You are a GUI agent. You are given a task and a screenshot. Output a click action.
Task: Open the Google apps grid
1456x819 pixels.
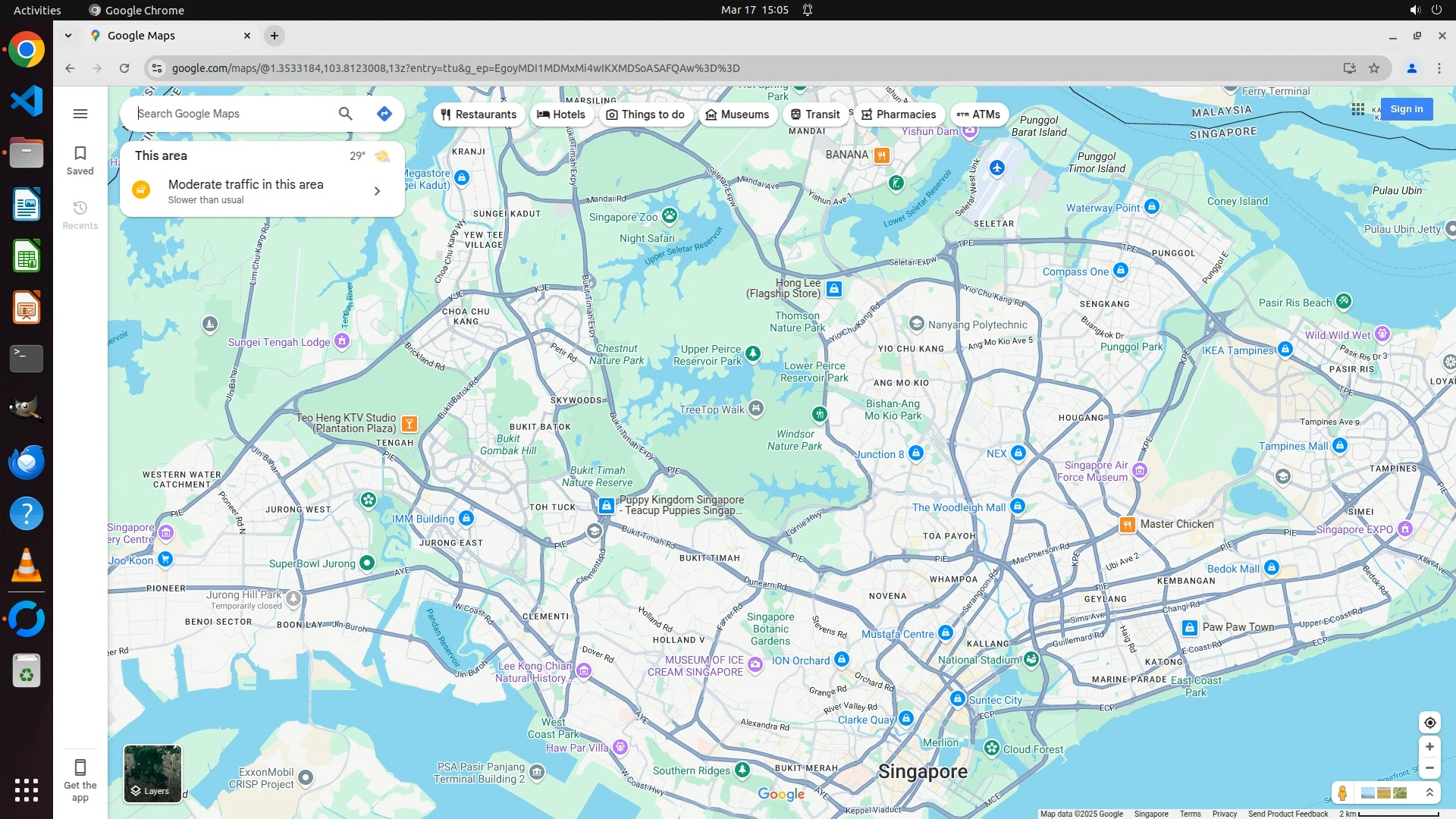coord(1357,109)
